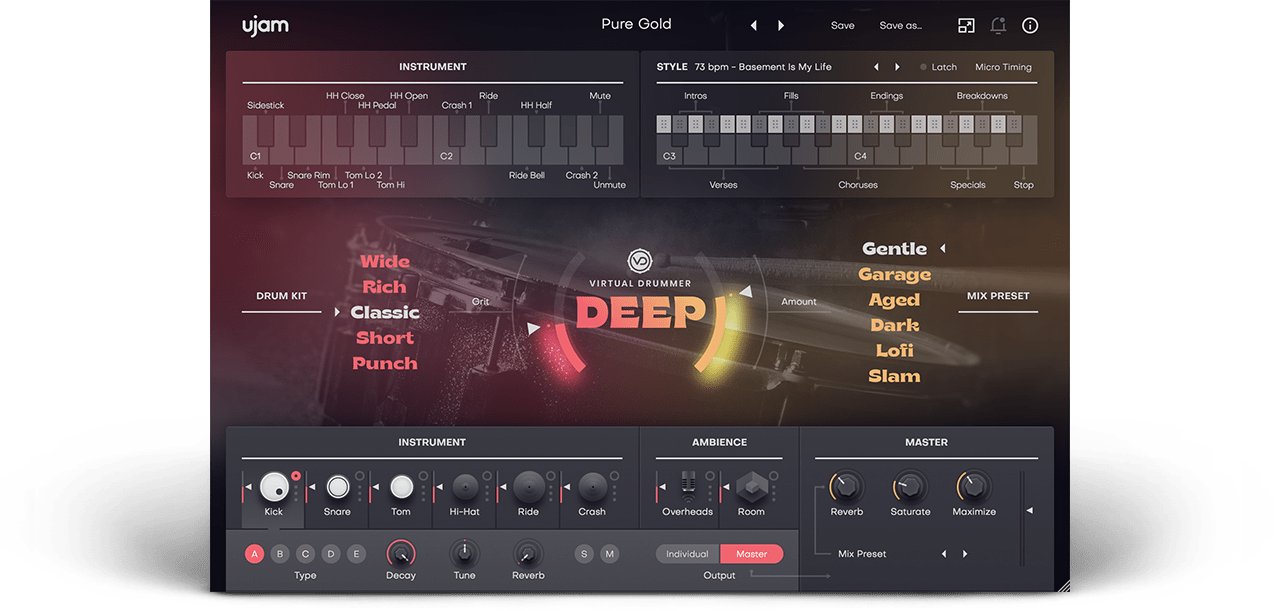Click the ujam logo
Image resolution: width=1275 pixels, height=611 pixels.
pos(265,26)
